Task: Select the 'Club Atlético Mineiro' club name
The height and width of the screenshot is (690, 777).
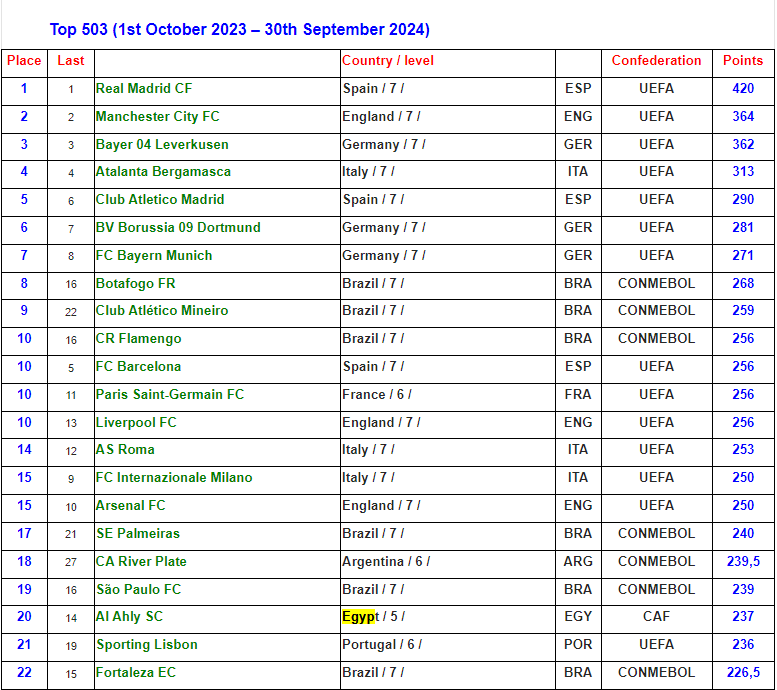Action: pos(162,311)
